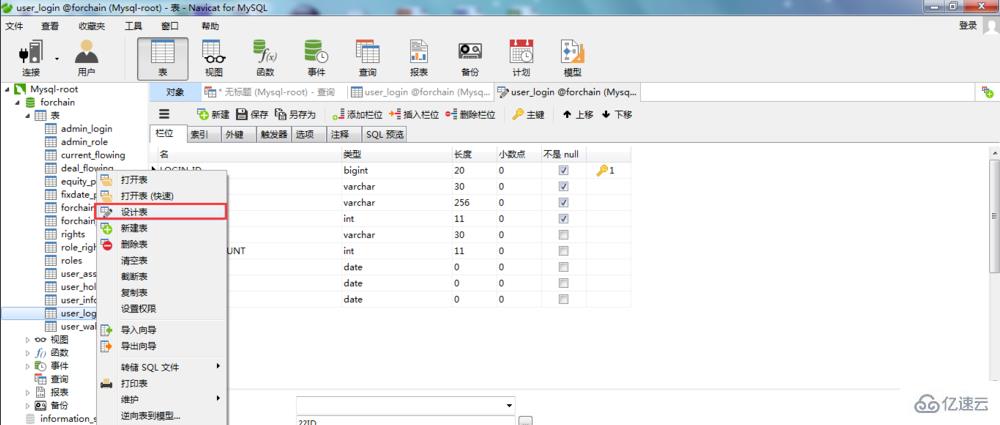Click 添加栏位 add field button
Viewport: 1000px width, 425px height.
pos(357,114)
